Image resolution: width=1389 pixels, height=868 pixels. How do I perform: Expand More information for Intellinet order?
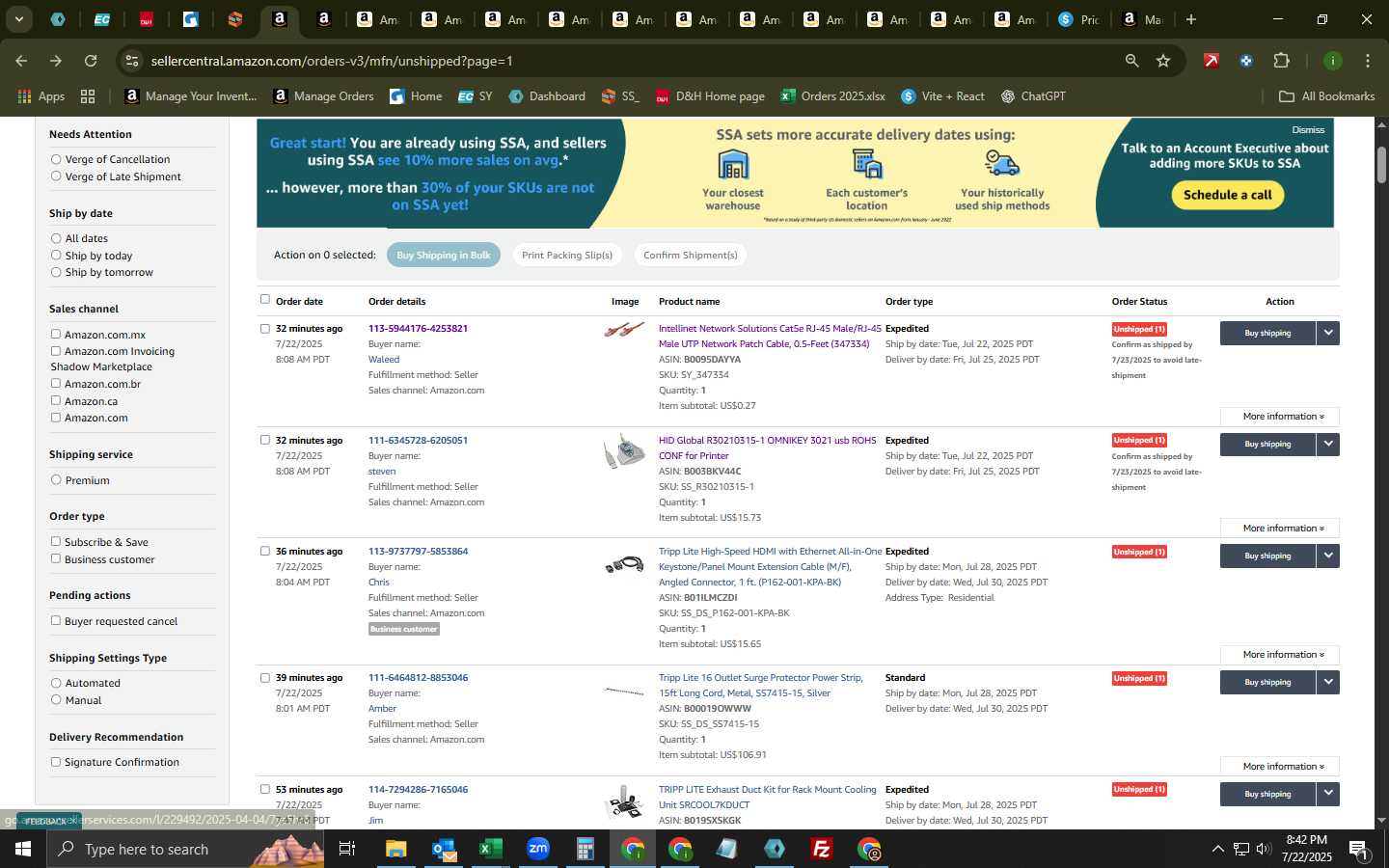1279,417
